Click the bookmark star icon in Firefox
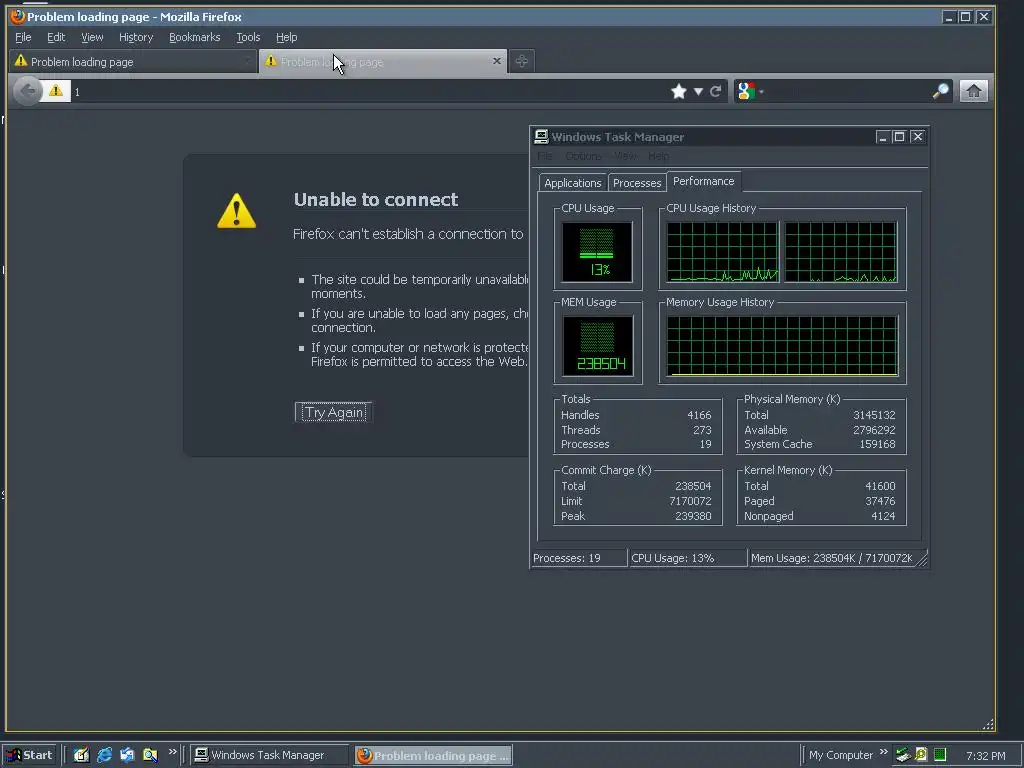The width and height of the screenshot is (1024, 768). 679,91
